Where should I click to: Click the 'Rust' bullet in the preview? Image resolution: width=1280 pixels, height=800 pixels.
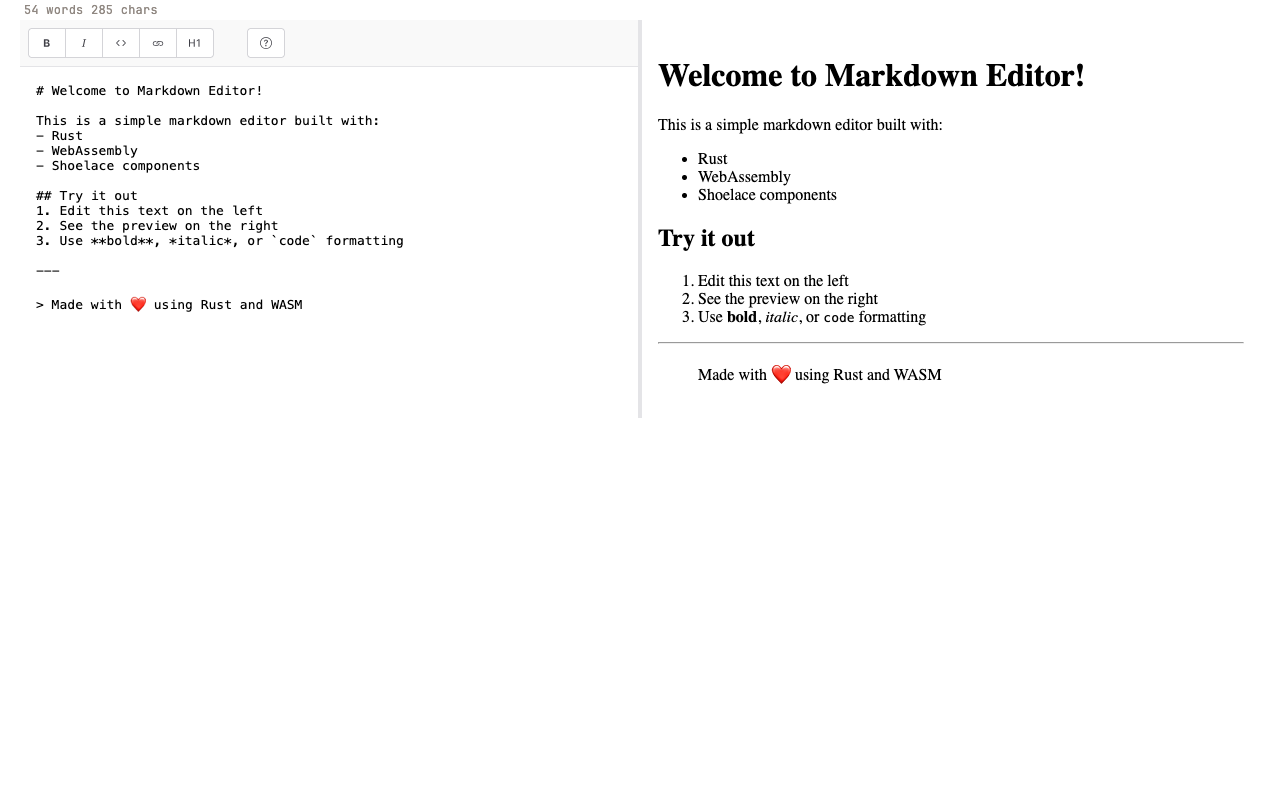click(x=713, y=159)
